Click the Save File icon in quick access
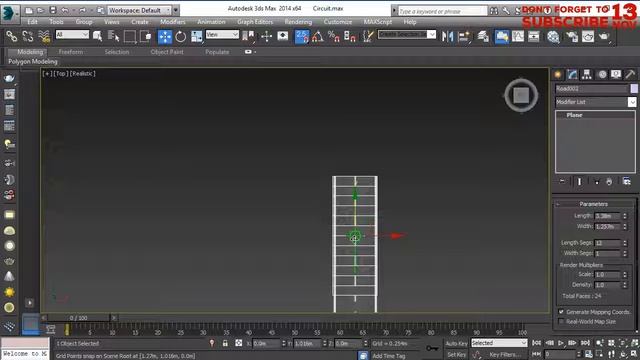This screenshot has height=360, width=640. pyautogui.click(x=53, y=10)
